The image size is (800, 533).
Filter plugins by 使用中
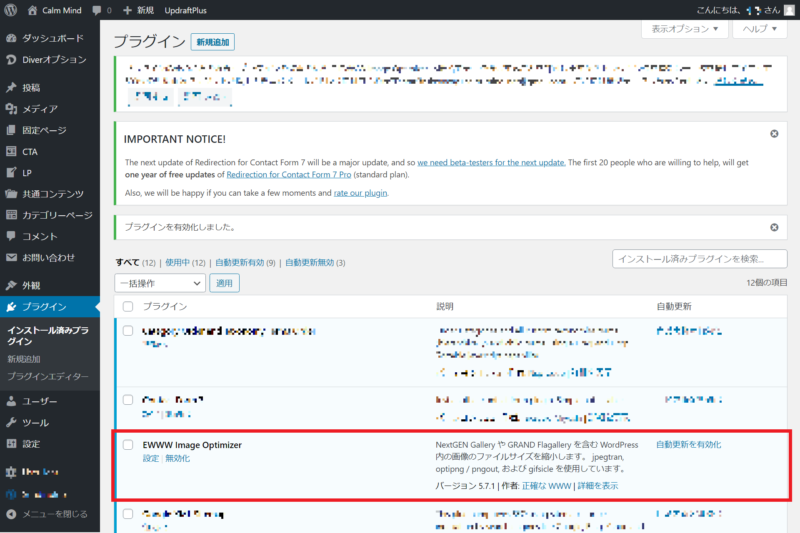(177, 263)
